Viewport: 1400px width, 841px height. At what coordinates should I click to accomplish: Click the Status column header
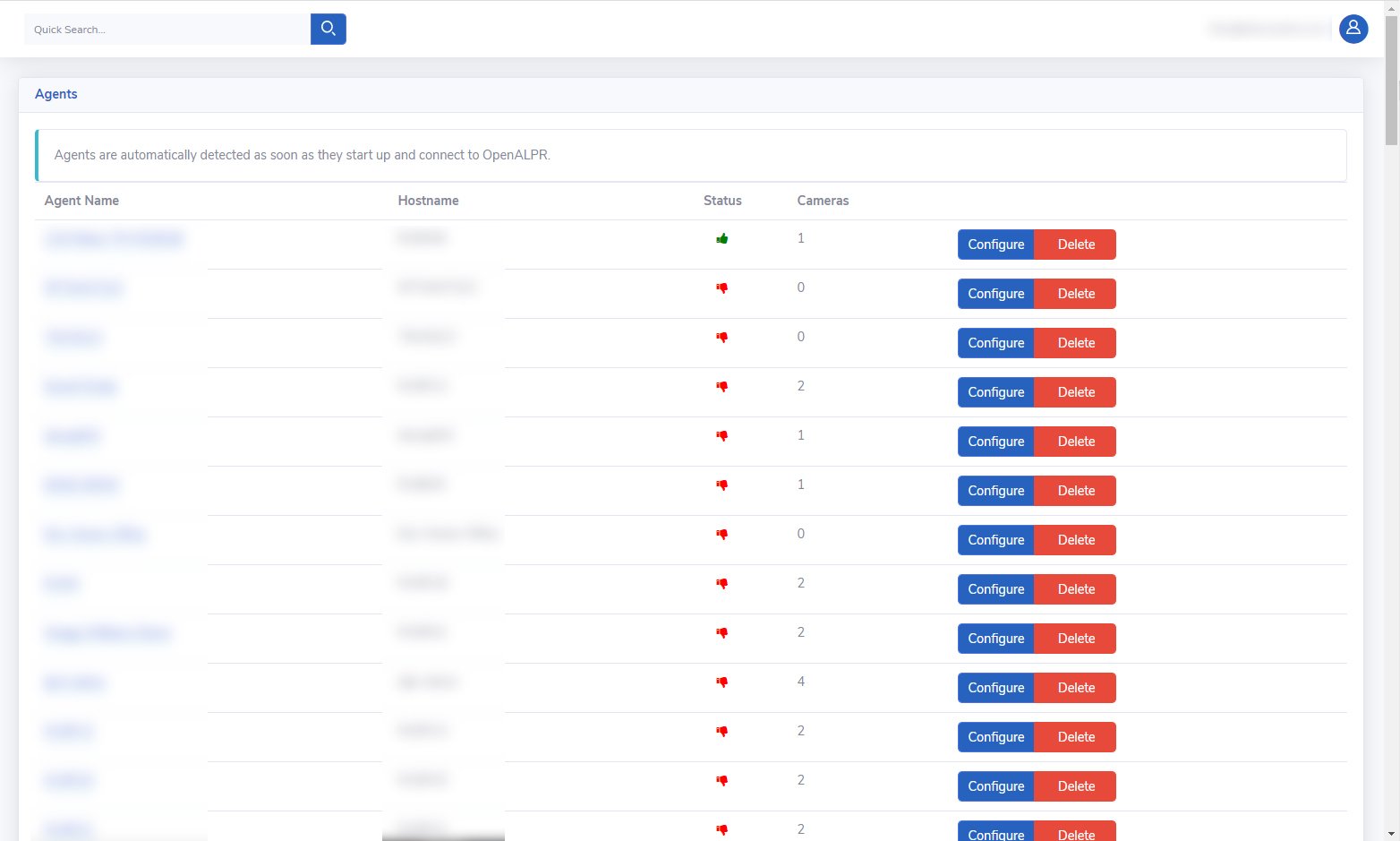tap(722, 201)
